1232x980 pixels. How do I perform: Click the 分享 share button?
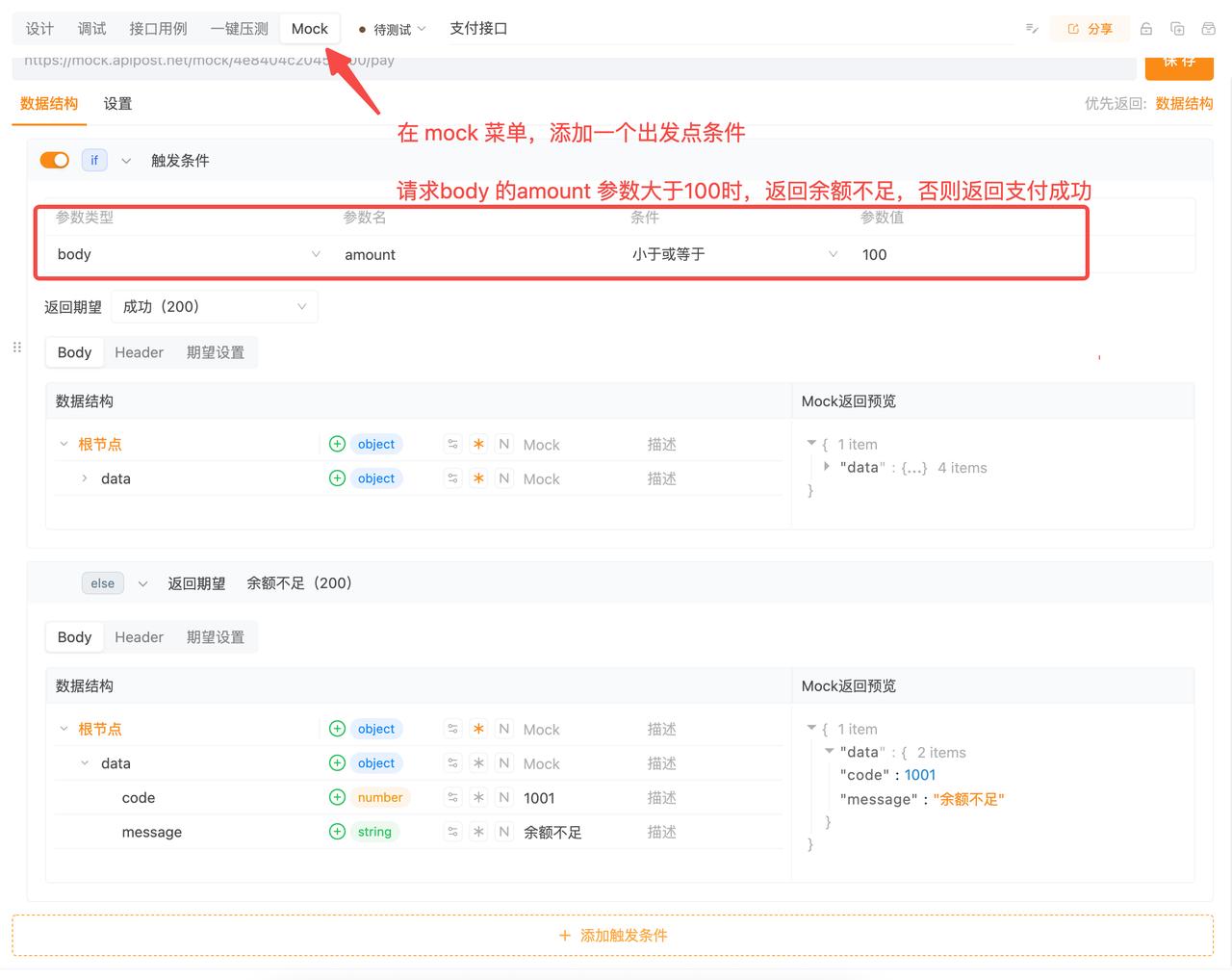tap(1090, 29)
